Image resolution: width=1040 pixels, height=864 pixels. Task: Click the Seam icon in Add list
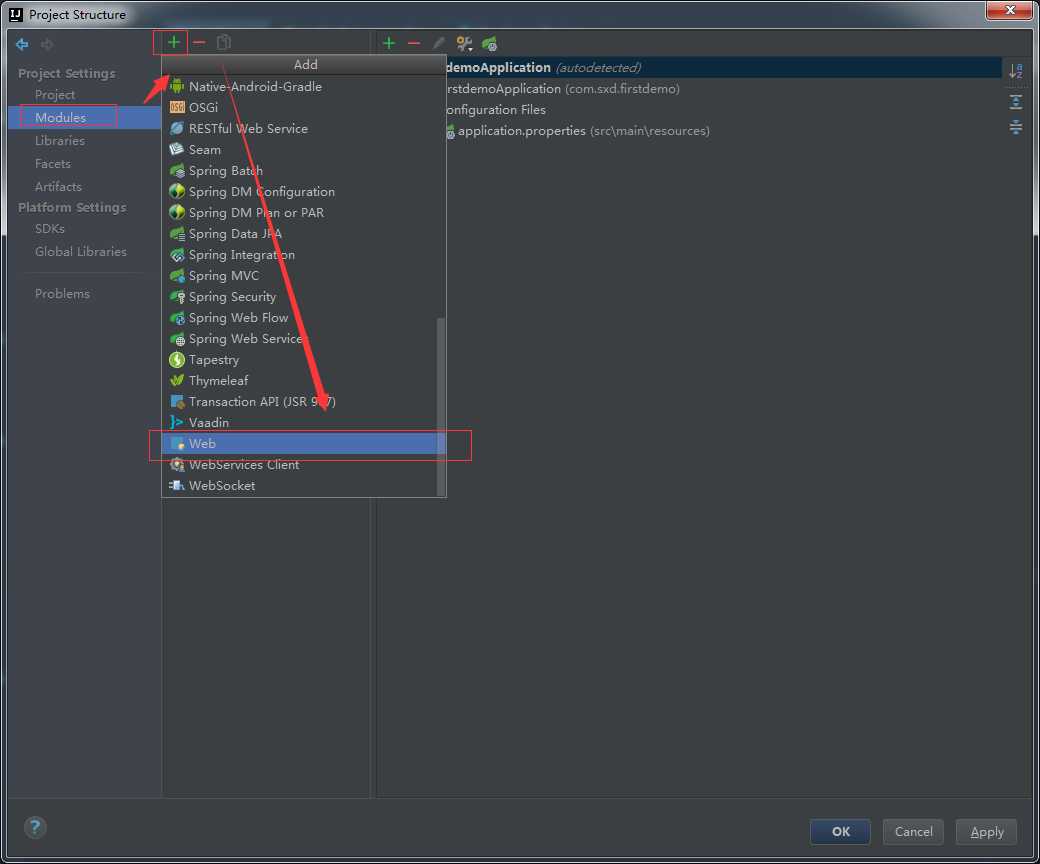point(176,149)
